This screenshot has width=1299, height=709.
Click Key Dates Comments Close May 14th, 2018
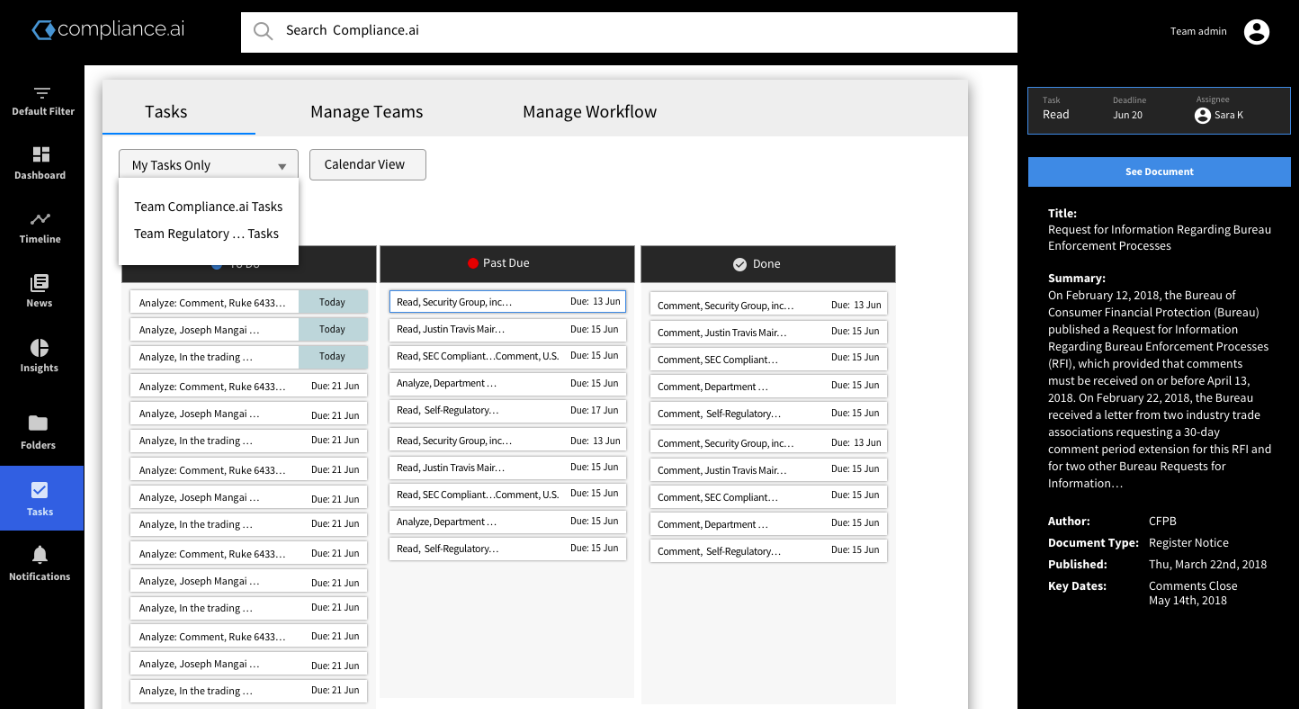(x=1193, y=593)
